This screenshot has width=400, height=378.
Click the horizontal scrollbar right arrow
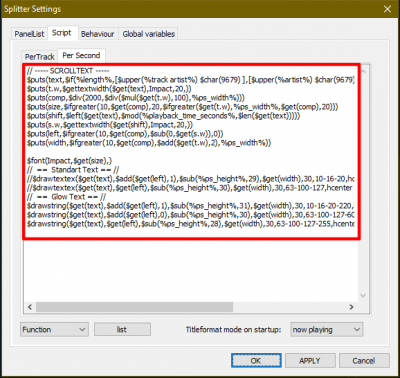coord(351,307)
